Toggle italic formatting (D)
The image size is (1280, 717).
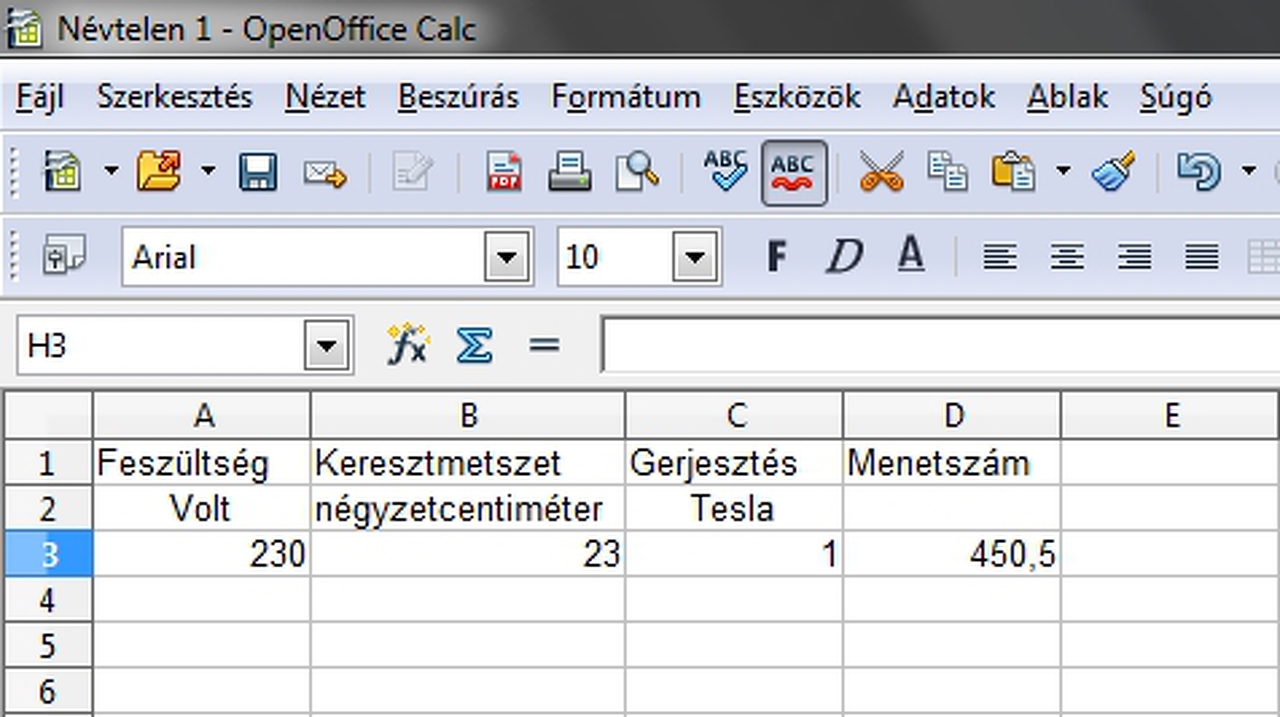tap(843, 257)
